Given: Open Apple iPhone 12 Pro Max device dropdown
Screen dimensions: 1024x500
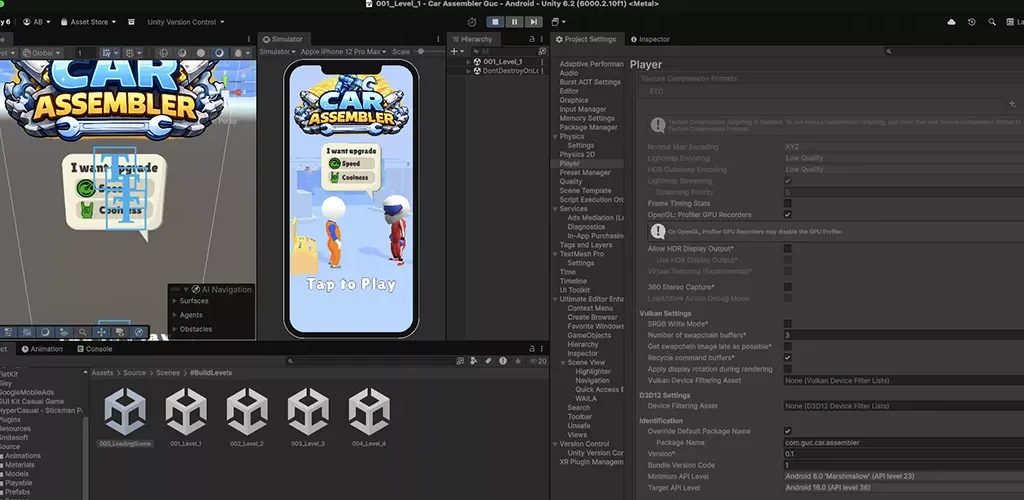Looking at the screenshot, I should (344, 52).
